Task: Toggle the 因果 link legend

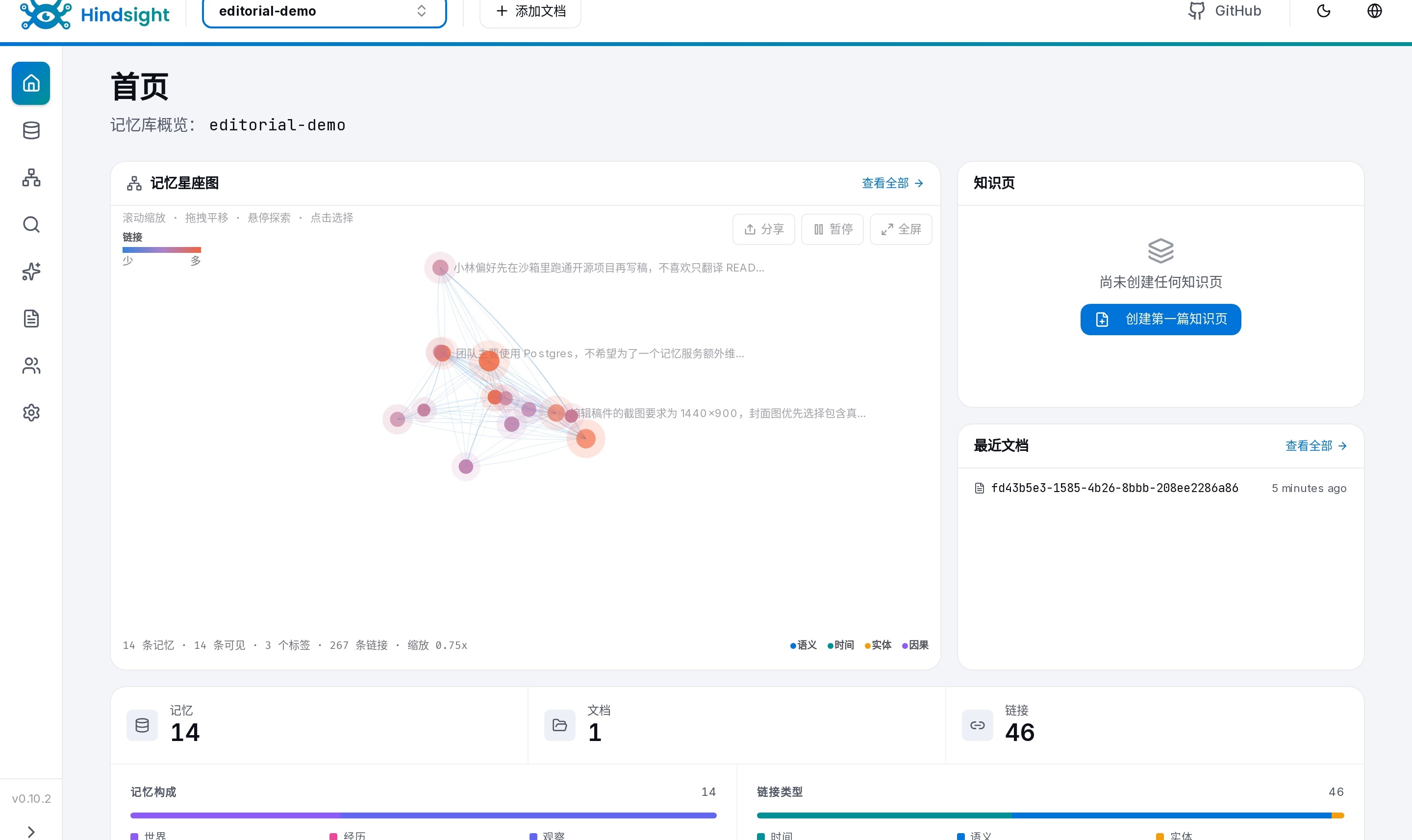Action: (915, 645)
